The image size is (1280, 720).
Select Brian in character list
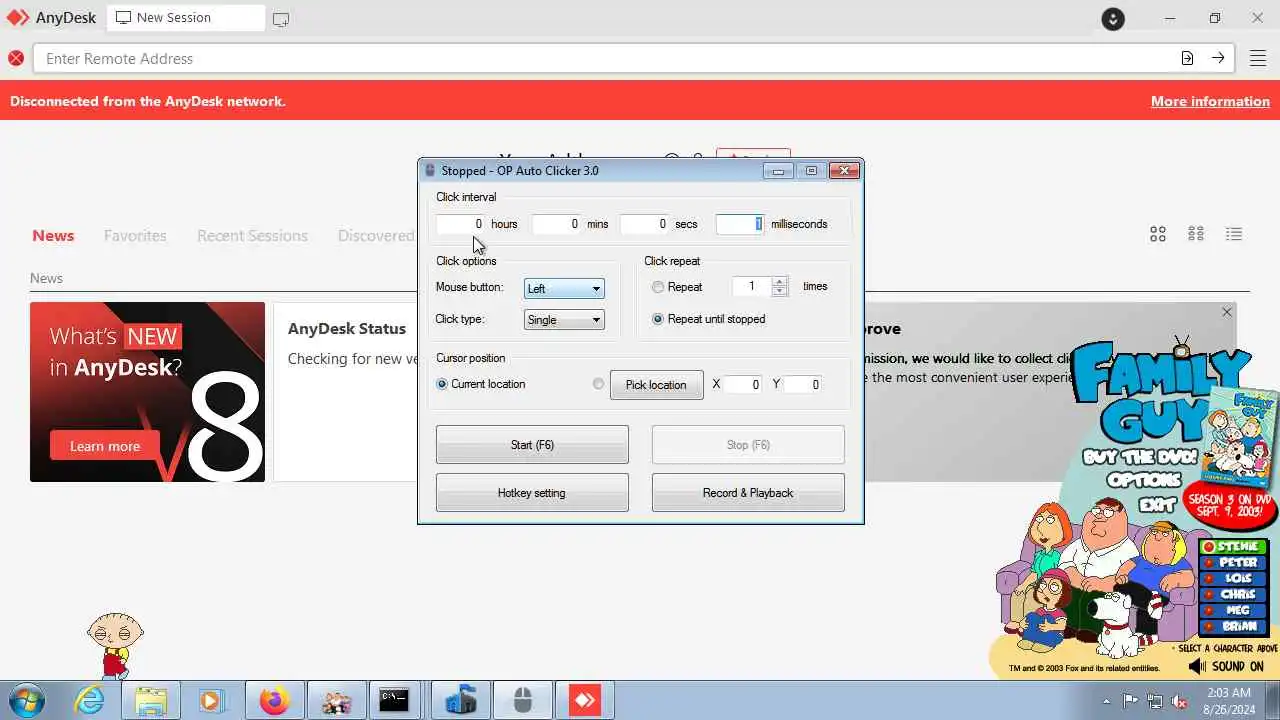[x=1234, y=626]
